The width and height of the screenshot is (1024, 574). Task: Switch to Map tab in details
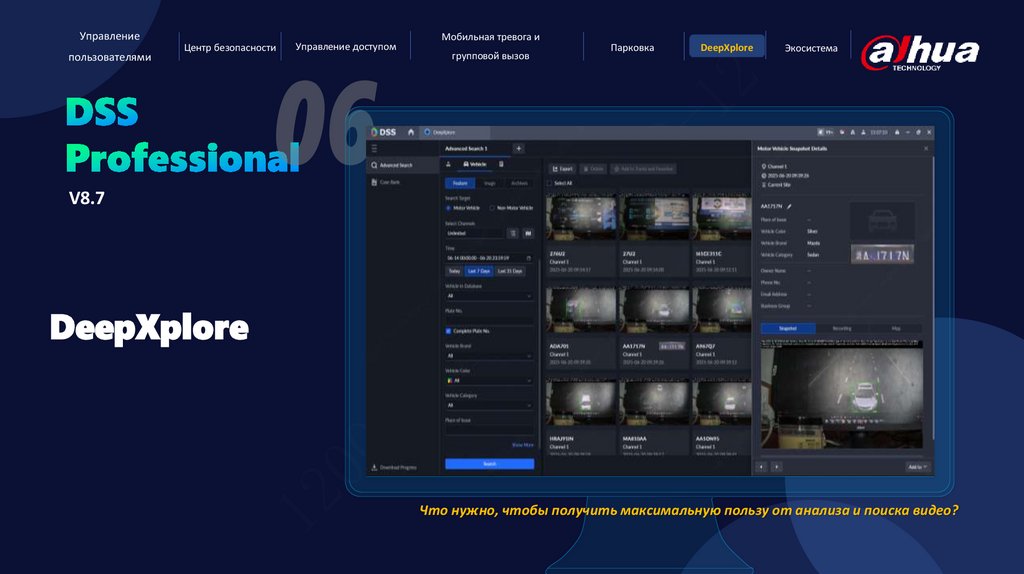click(x=896, y=328)
